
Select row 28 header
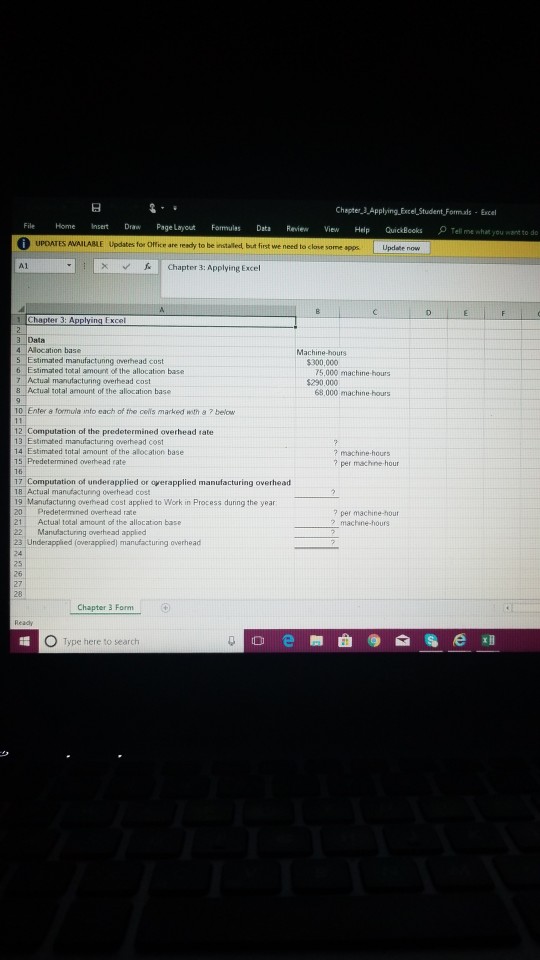point(18,594)
